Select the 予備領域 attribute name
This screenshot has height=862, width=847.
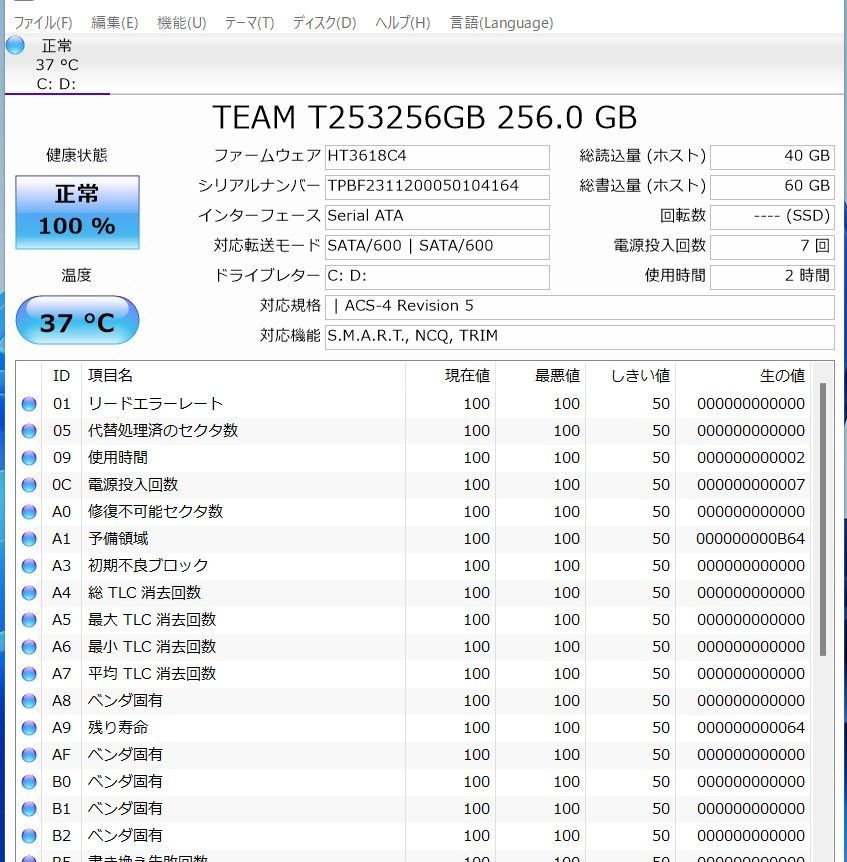(118, 539)
